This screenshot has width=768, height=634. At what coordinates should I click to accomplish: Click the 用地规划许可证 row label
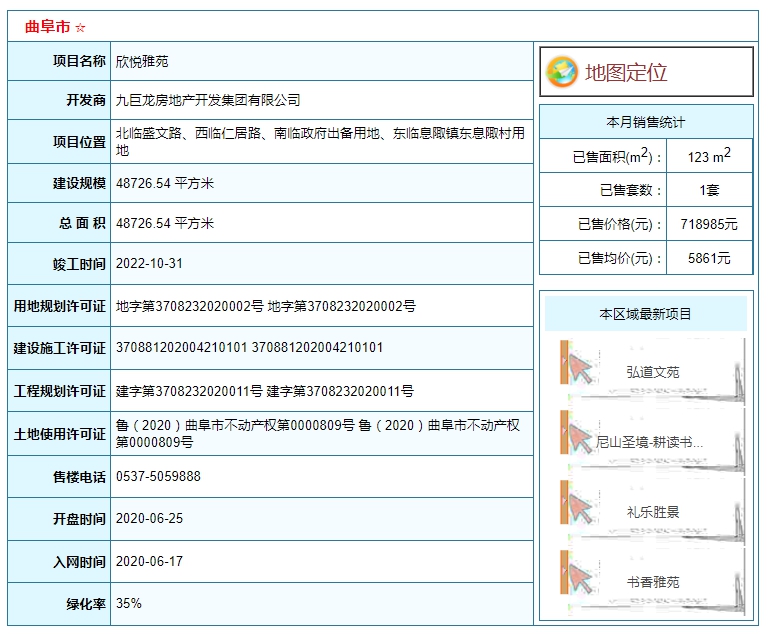tap(59, 306)
